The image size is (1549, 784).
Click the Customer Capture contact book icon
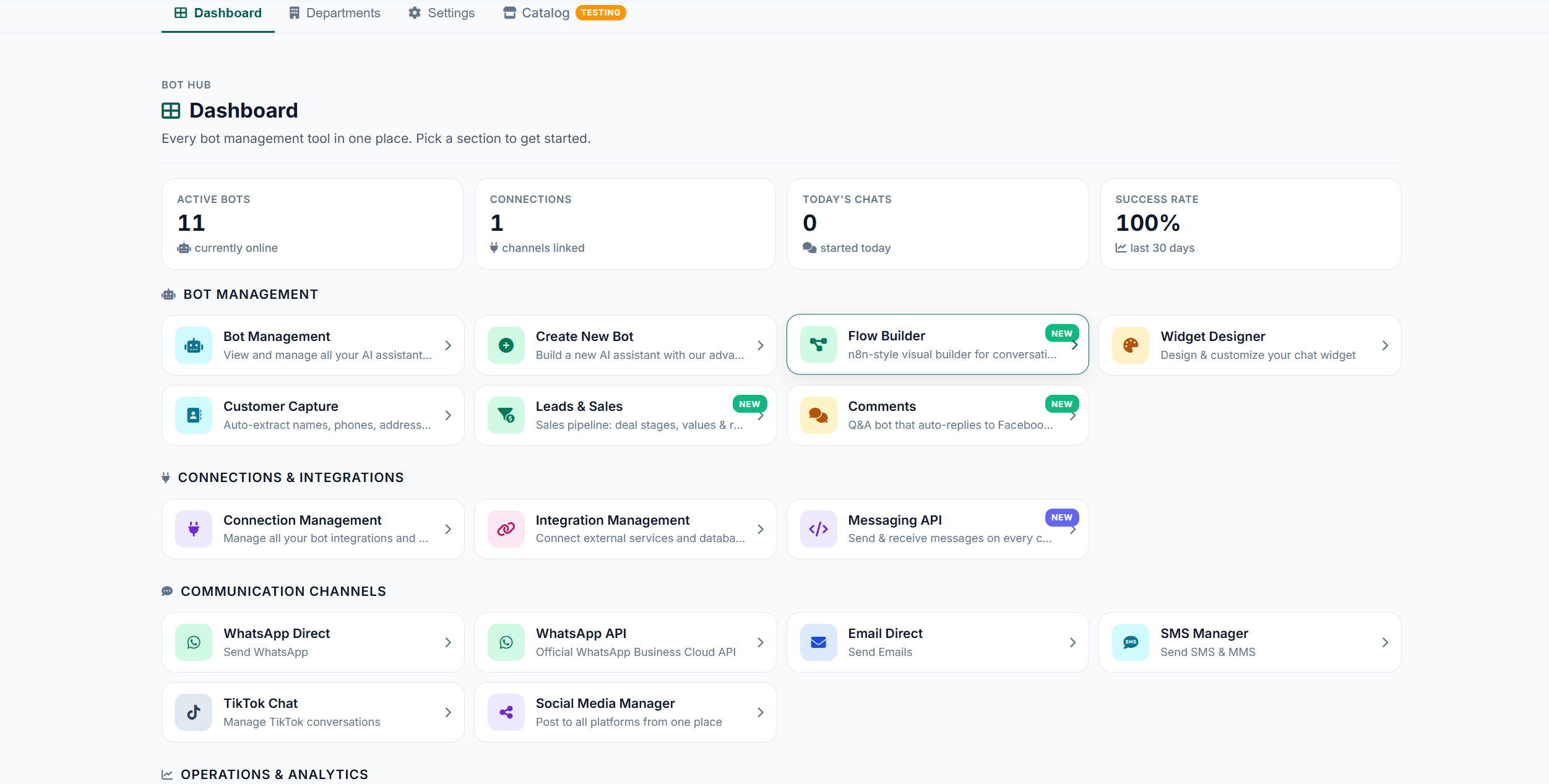coord(194,415)
